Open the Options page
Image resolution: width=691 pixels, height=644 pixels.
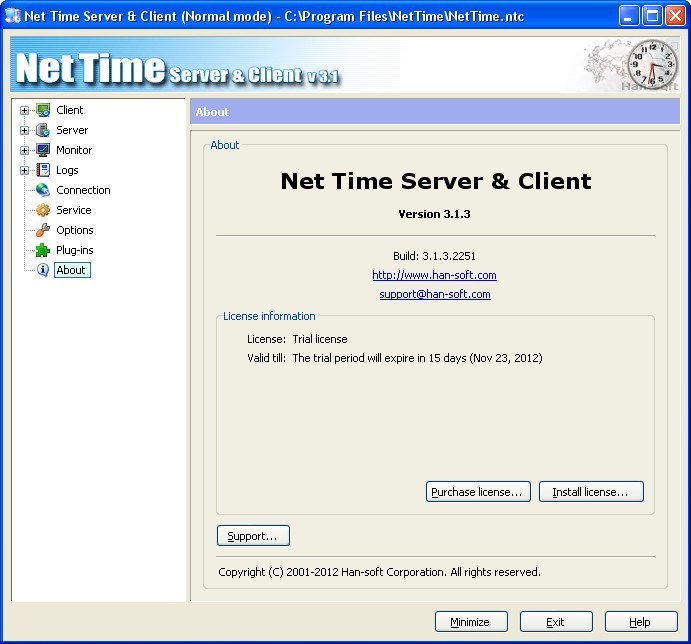pyautogui.click(x=74, y=230)
